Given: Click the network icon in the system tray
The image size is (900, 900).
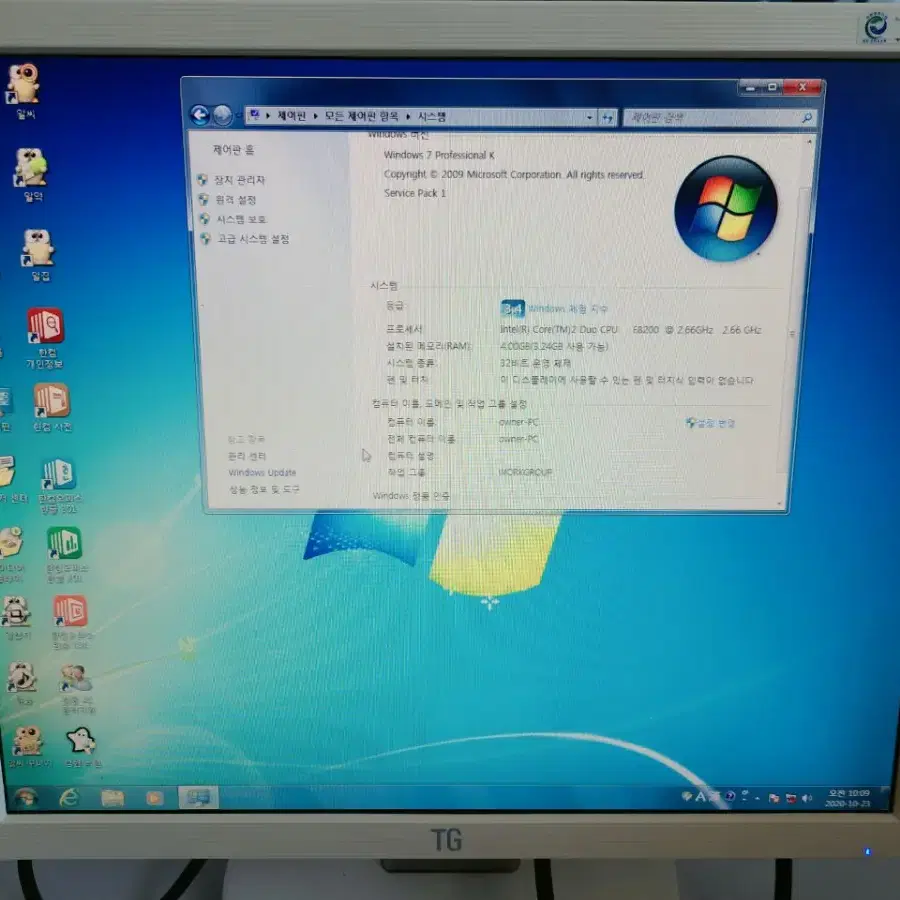Looking at the screenshot, I should [x=791, y=798].
